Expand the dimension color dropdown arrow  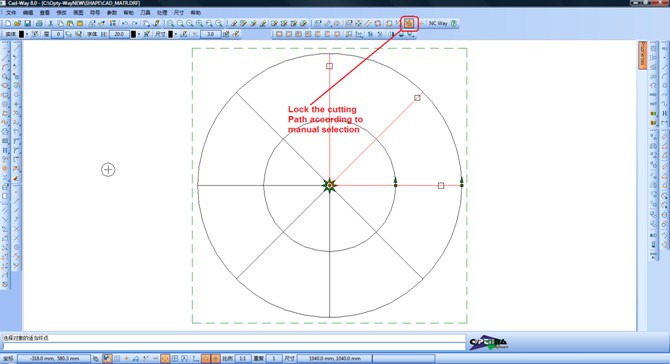(176, 34)
